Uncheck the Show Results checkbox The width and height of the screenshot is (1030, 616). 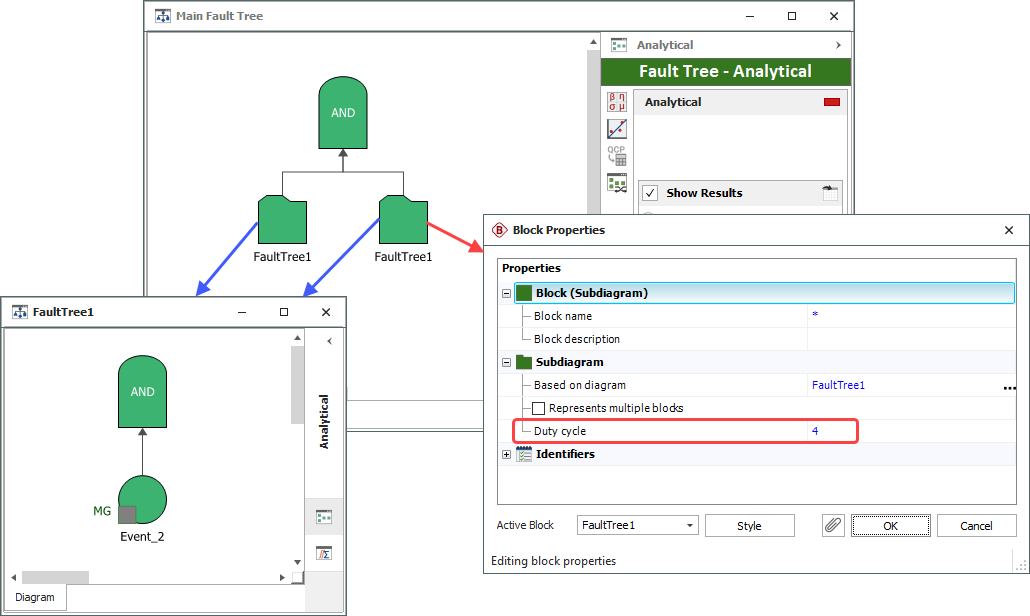(x=650, y=194)
